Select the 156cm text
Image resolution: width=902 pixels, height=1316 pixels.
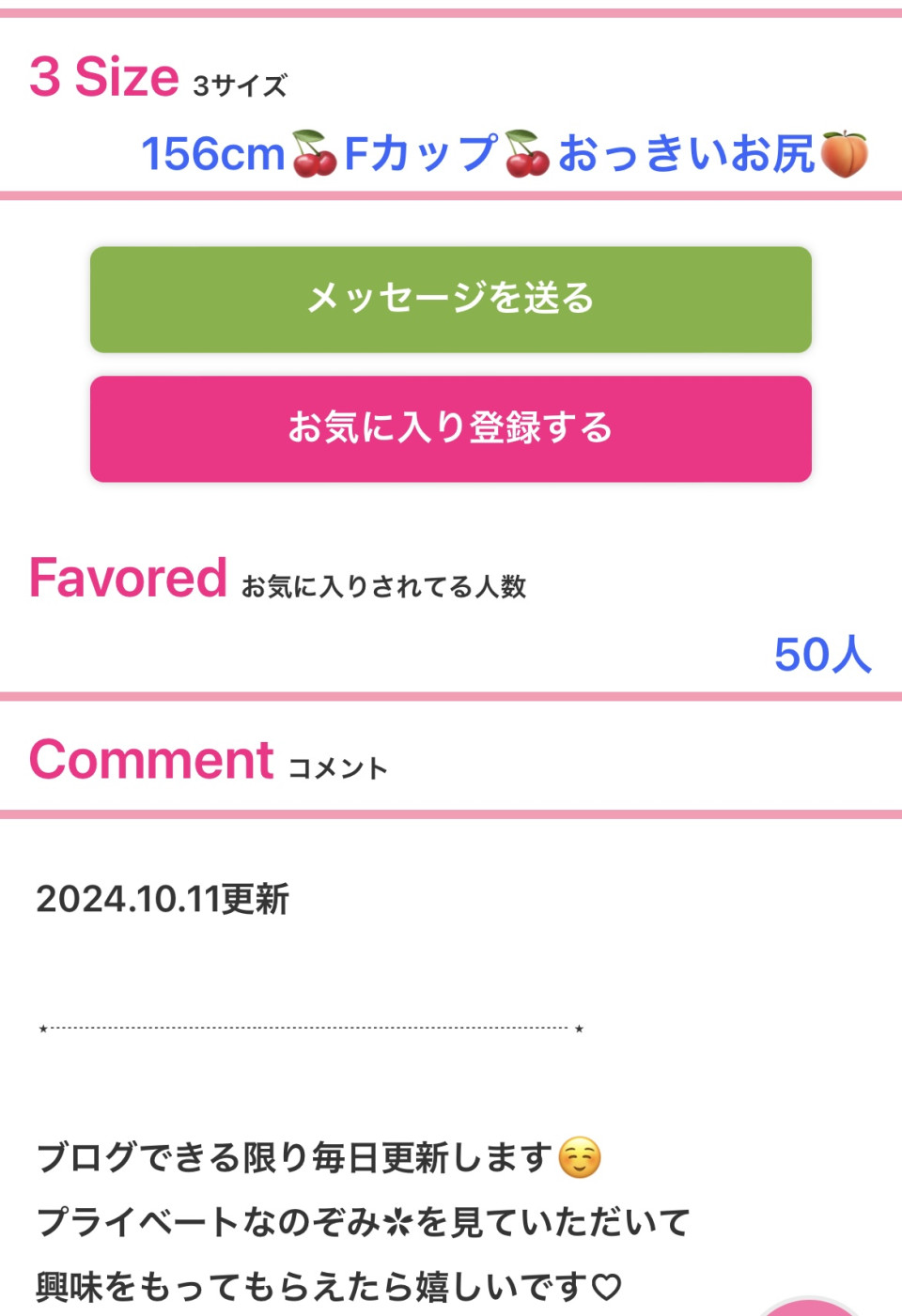point(212,154)
